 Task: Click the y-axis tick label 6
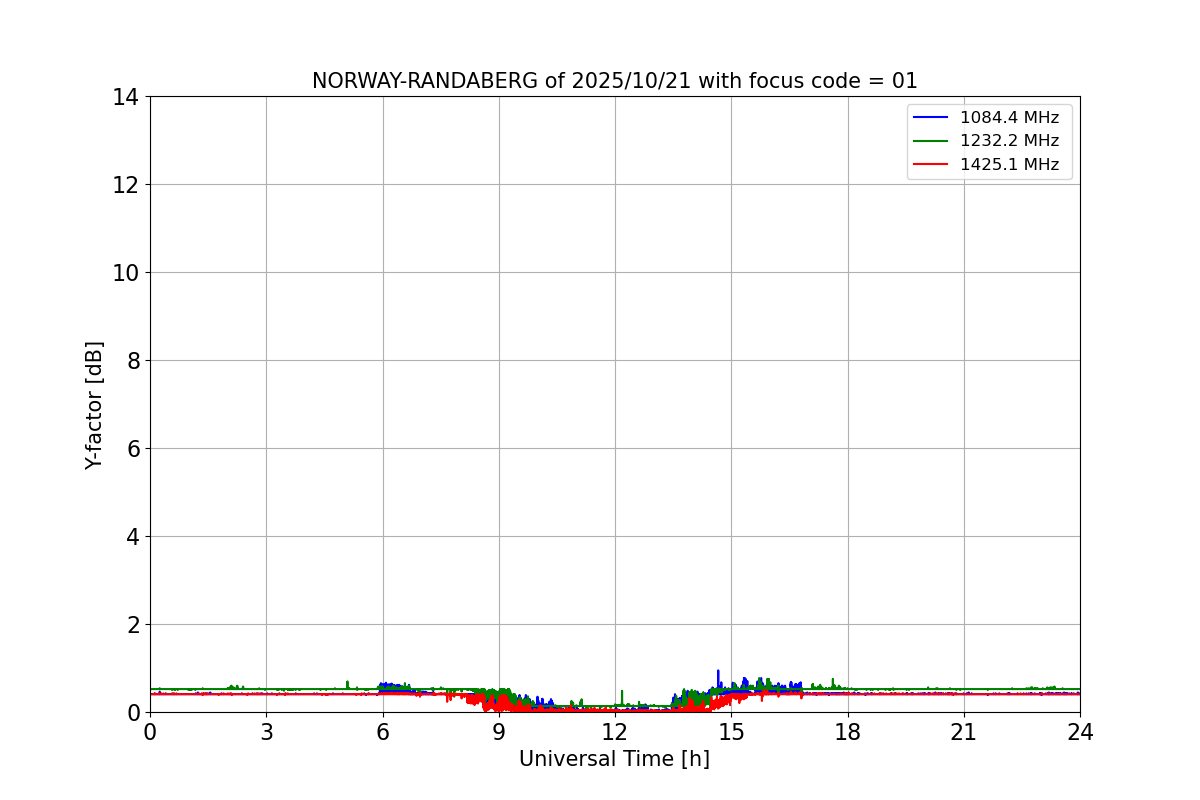coord(133,449)
